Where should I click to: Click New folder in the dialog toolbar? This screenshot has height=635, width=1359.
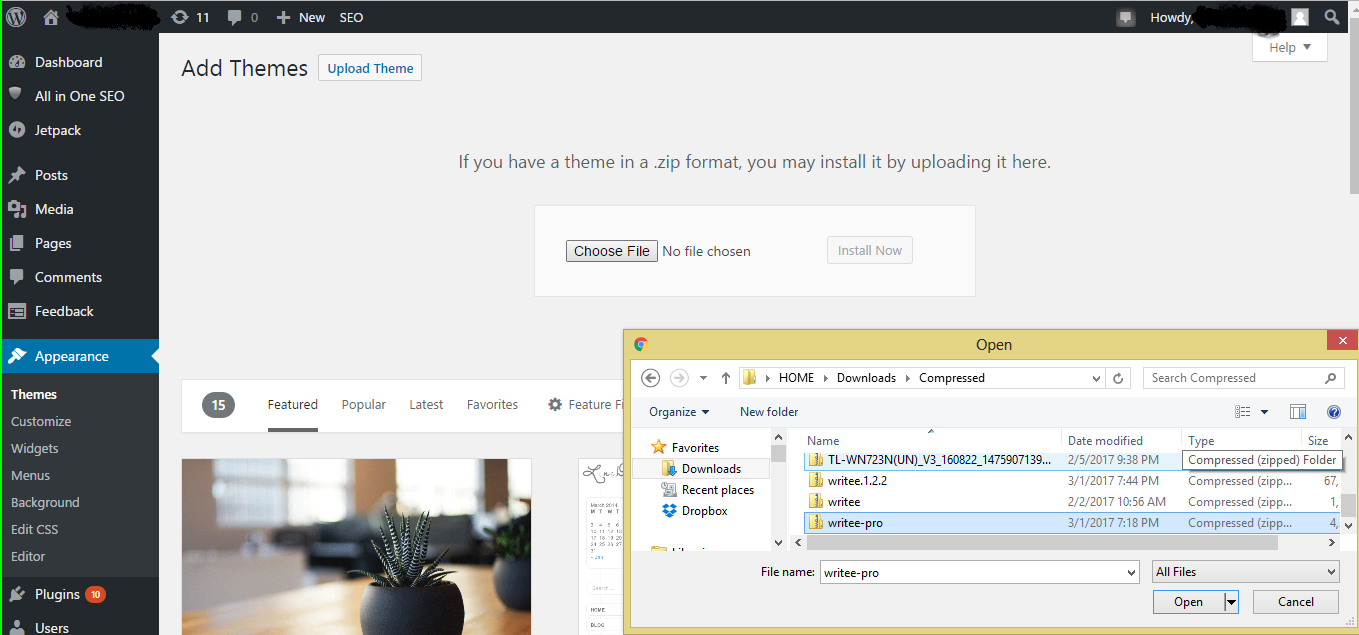pyautogui.click(x=769, y=411)
